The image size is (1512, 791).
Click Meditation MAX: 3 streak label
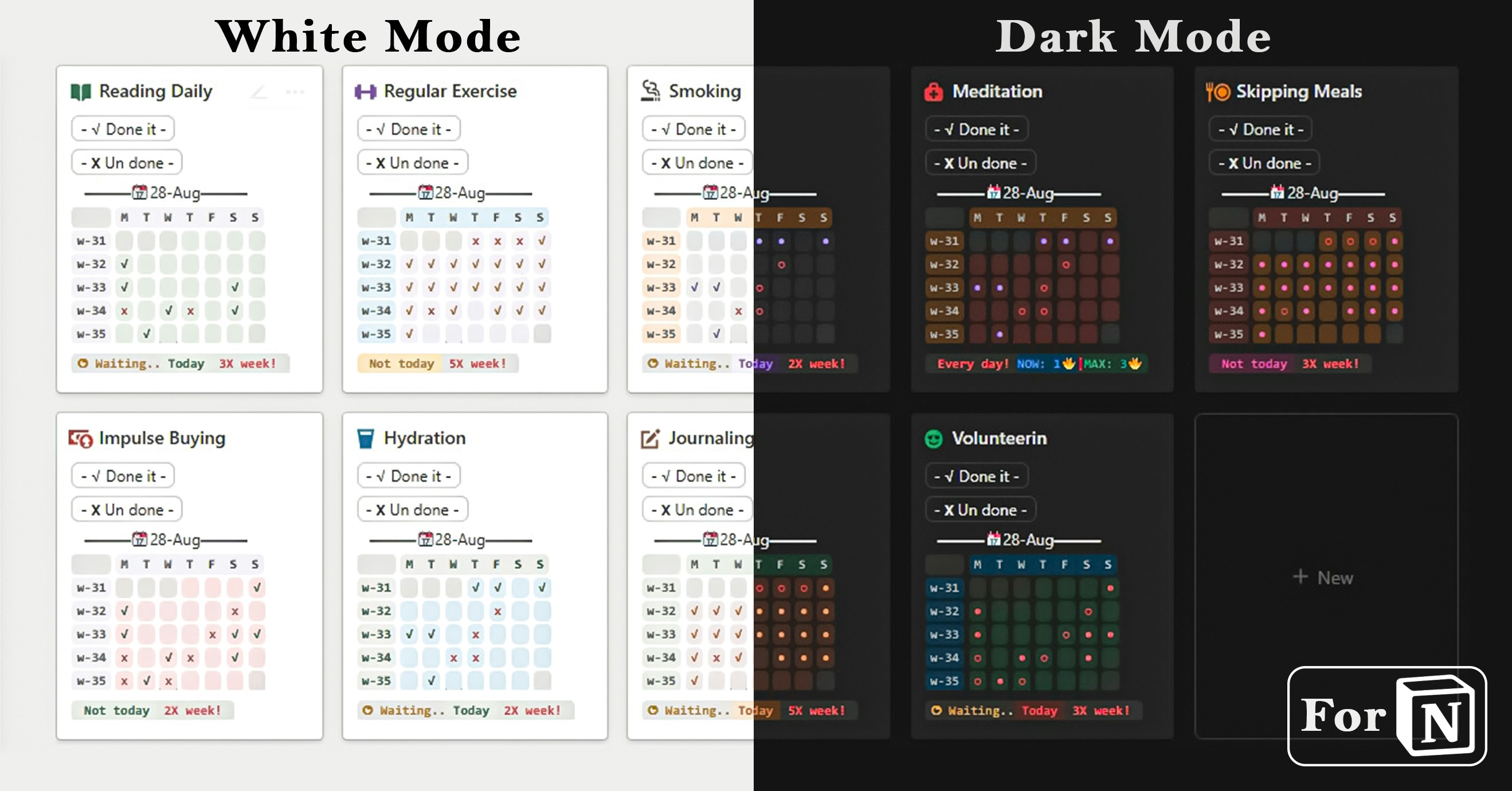(x=1114, y=364)
